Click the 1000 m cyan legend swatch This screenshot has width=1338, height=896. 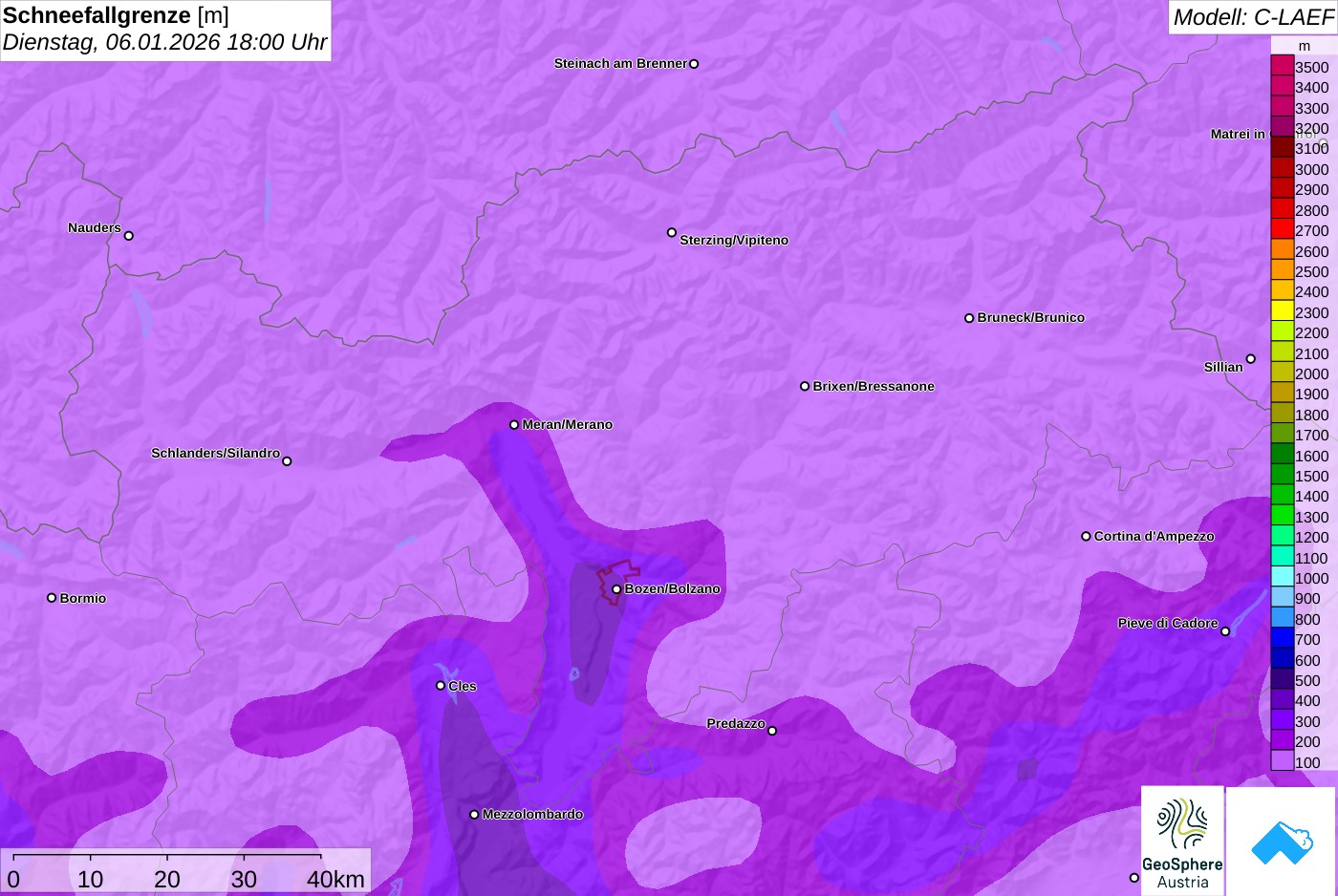pos(1282,577)
